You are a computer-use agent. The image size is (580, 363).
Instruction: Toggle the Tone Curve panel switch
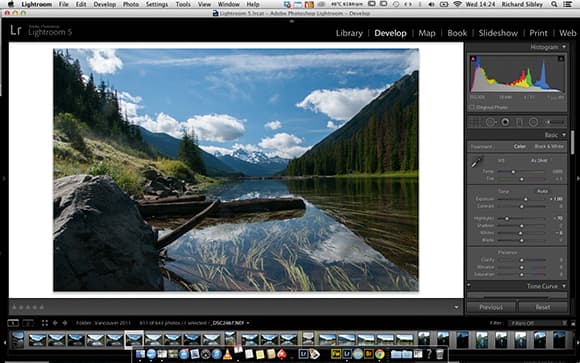click(469, 286)
